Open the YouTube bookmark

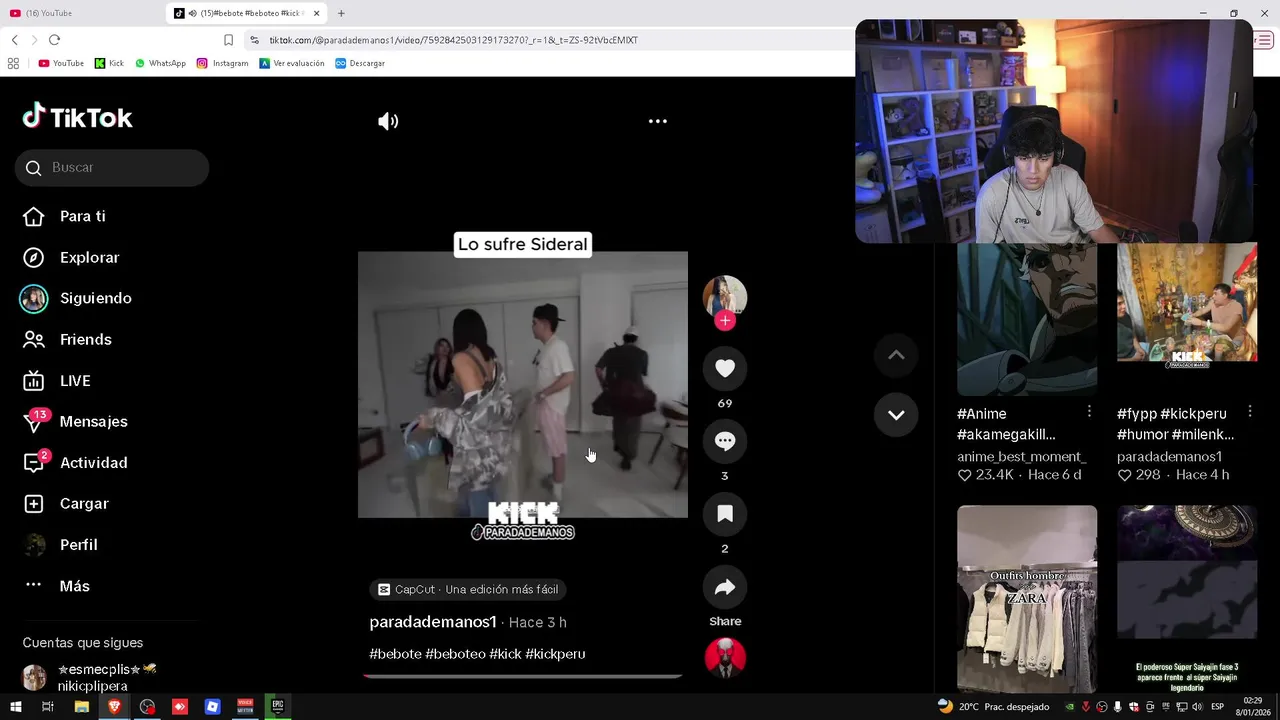(61, 63)
